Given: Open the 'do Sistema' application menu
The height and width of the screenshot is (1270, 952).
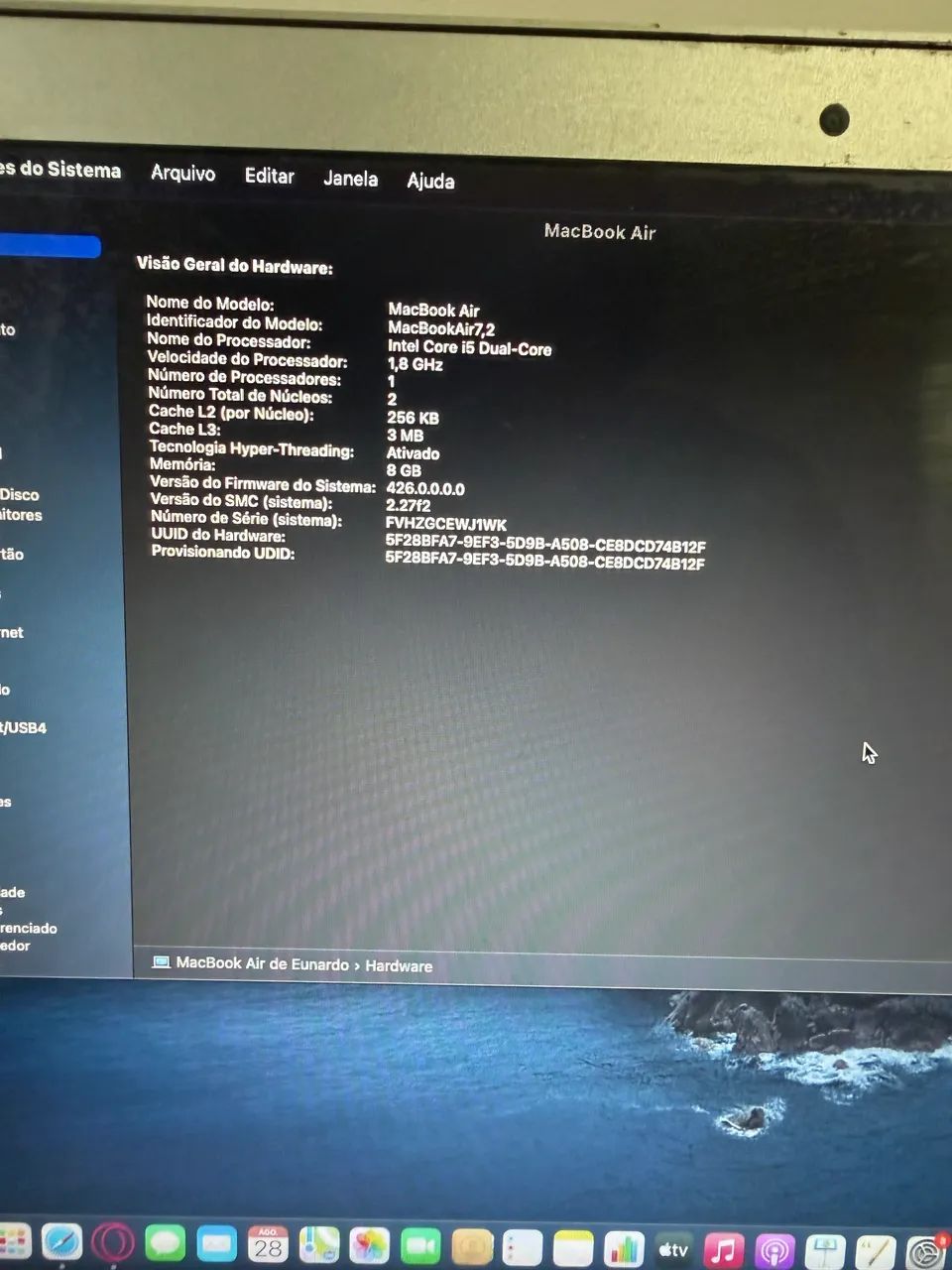Looking at the screenshot, I should [x=60, y=169].
